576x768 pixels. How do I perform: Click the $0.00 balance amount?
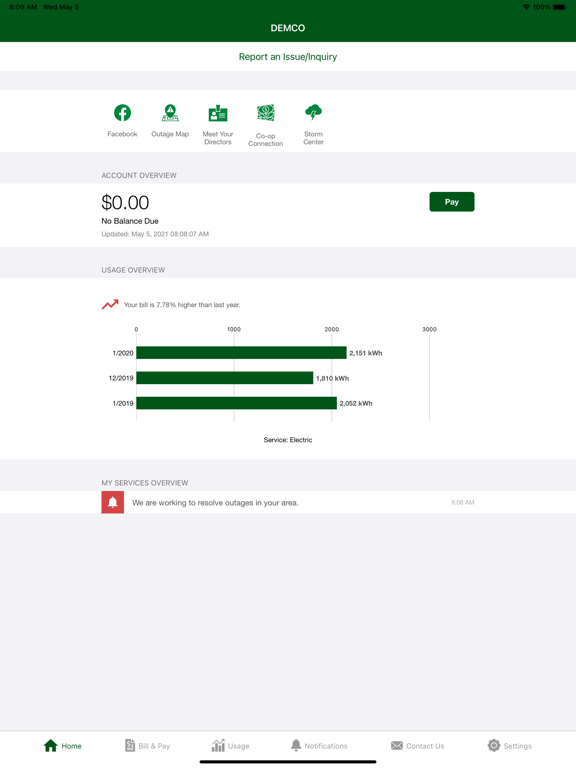[125, 202]
